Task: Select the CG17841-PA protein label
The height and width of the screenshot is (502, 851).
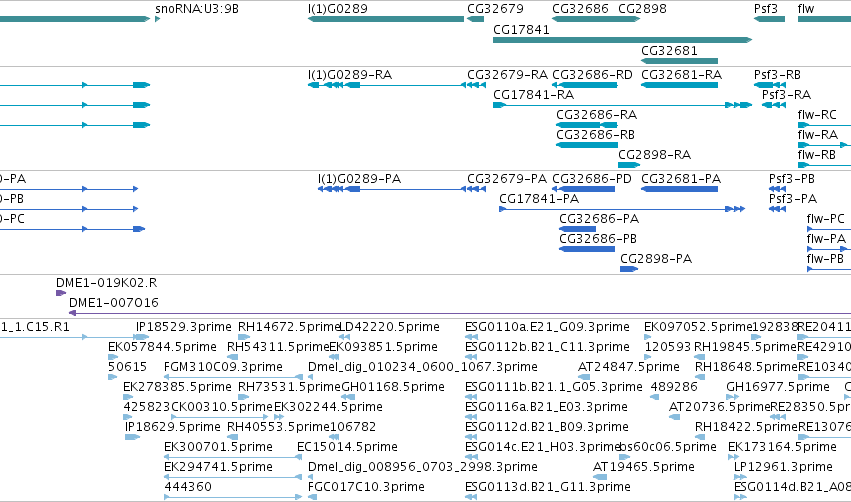Action: (539, 199)
